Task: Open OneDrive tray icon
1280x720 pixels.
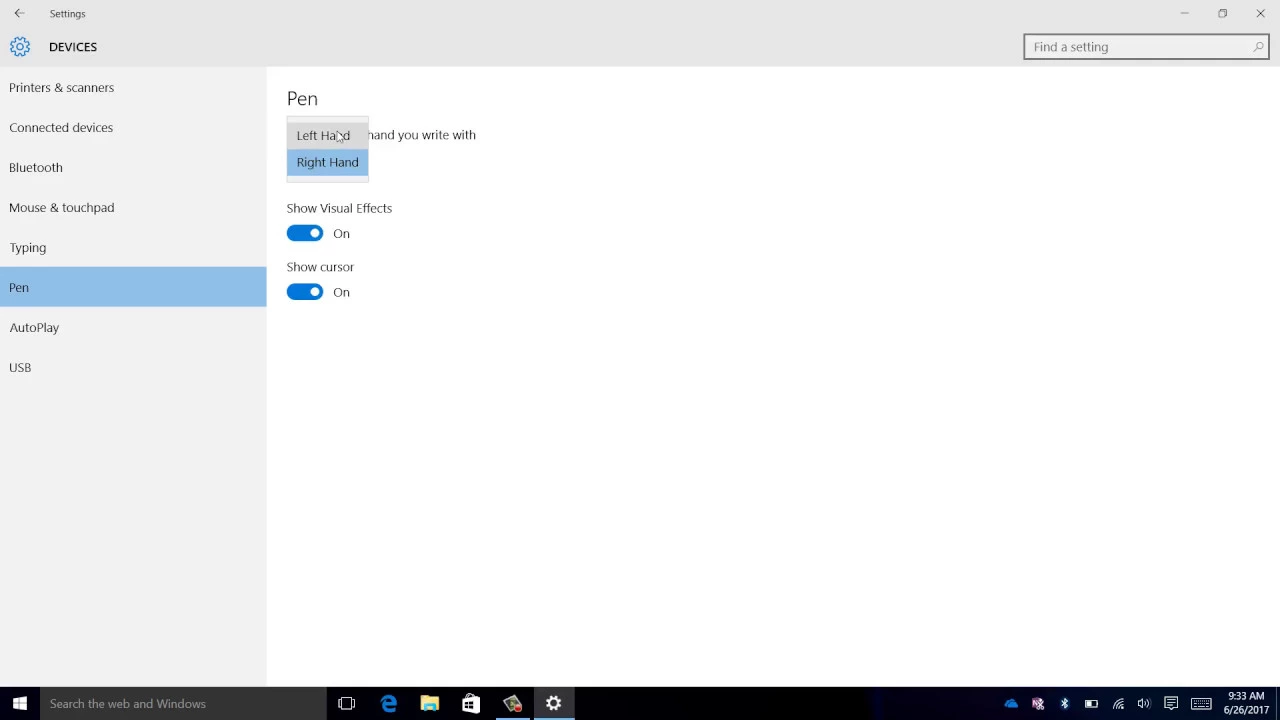Action: coord(1011,704)
